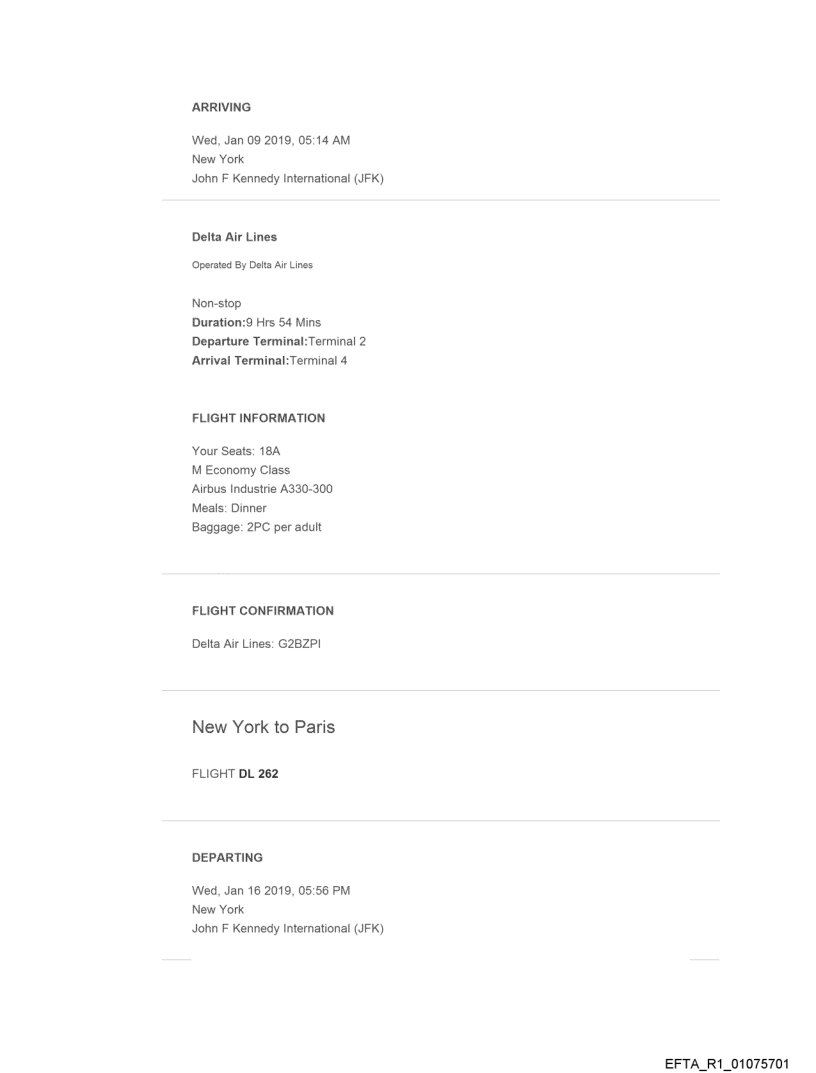
Task: Click the Departure Terminal 2 line
Action: coord(278,341)
